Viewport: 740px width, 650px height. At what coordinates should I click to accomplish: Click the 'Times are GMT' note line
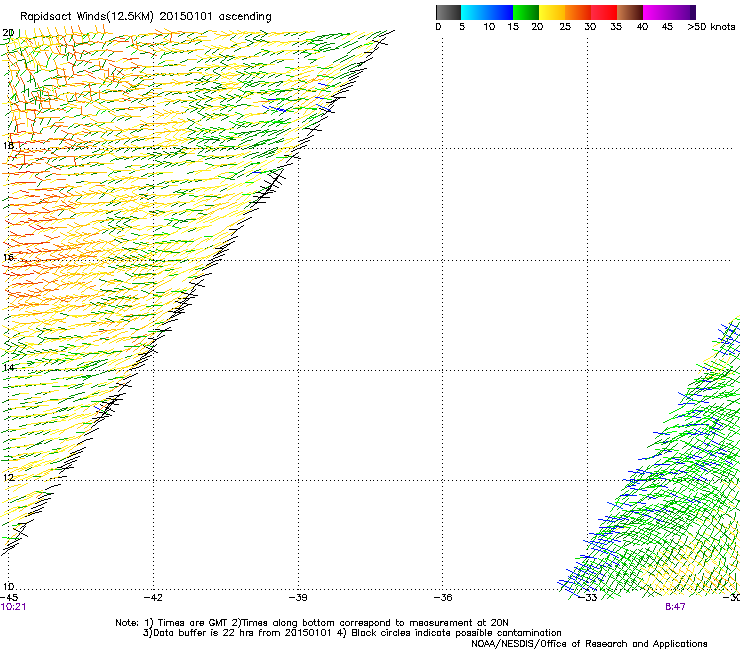(x=311, y=623)
